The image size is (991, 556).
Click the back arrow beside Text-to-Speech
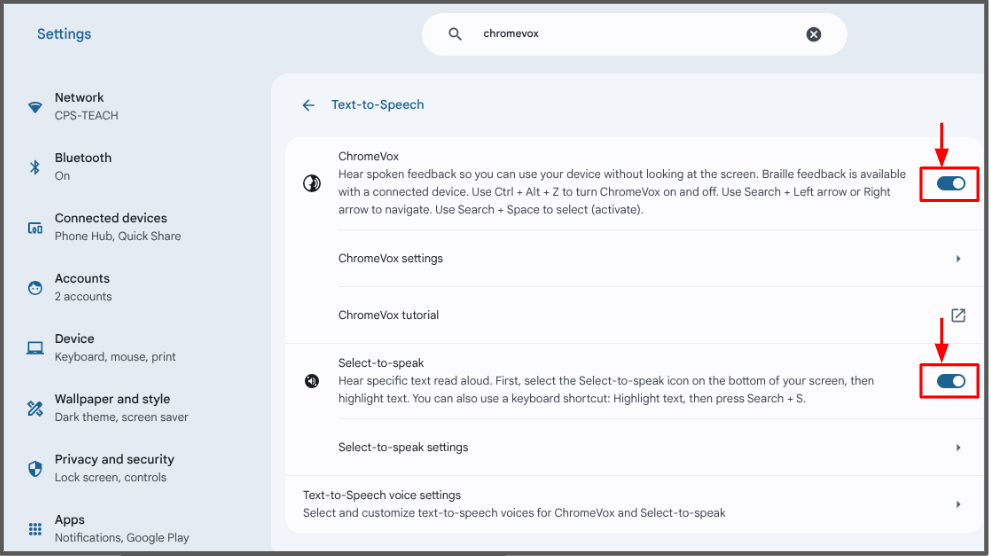point(308,105)
